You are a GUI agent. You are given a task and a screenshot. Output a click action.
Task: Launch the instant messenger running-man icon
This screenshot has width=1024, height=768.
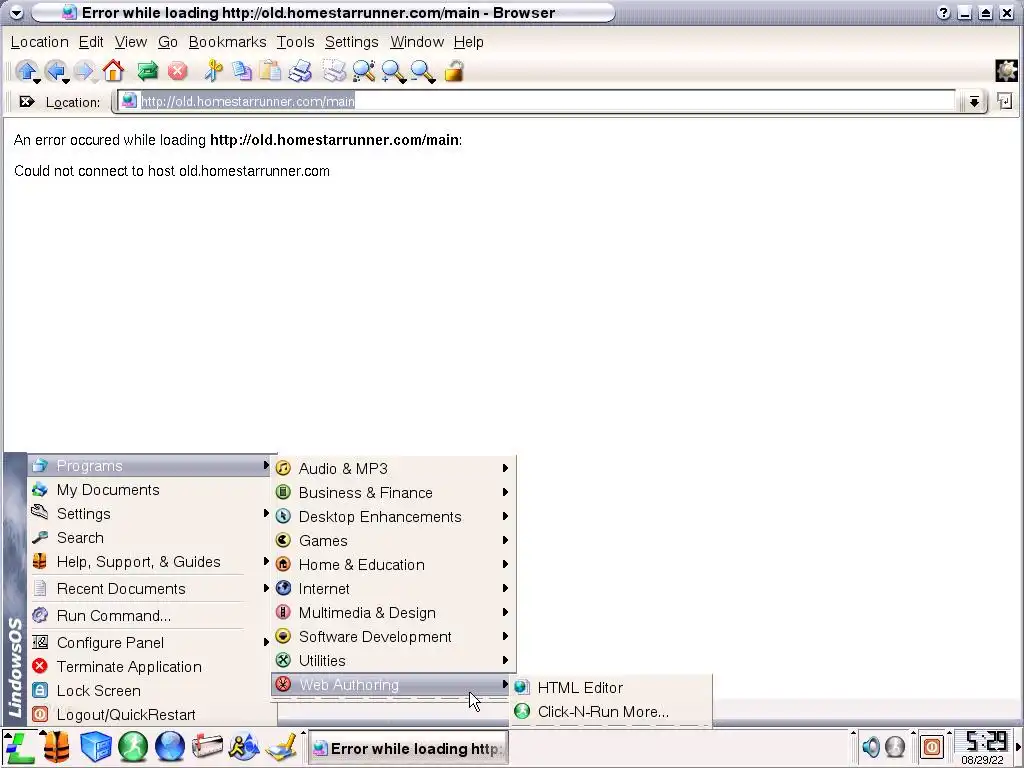point(244,747)
